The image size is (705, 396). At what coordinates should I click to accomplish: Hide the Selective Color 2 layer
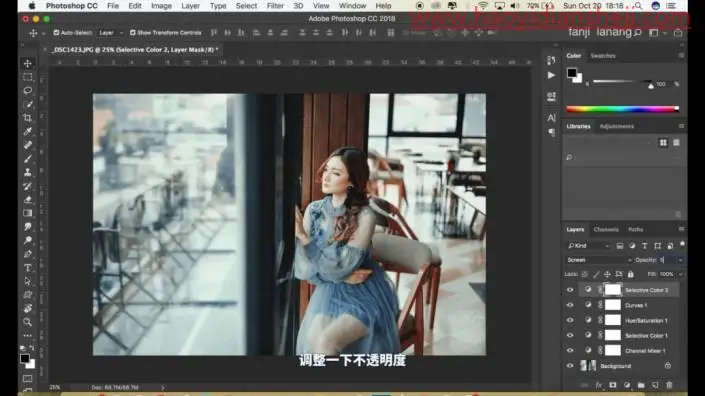pyautogui.click(x=570, y=290)
